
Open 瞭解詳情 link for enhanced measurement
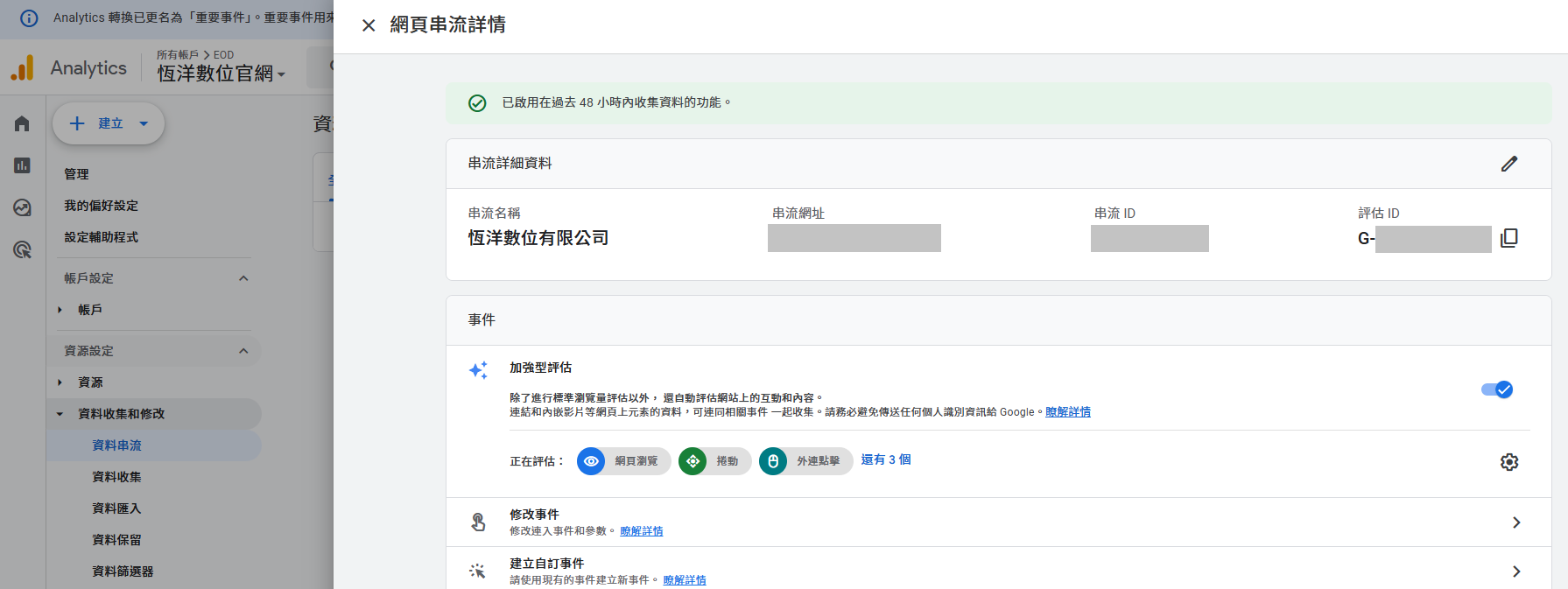tap(1068, 412)
